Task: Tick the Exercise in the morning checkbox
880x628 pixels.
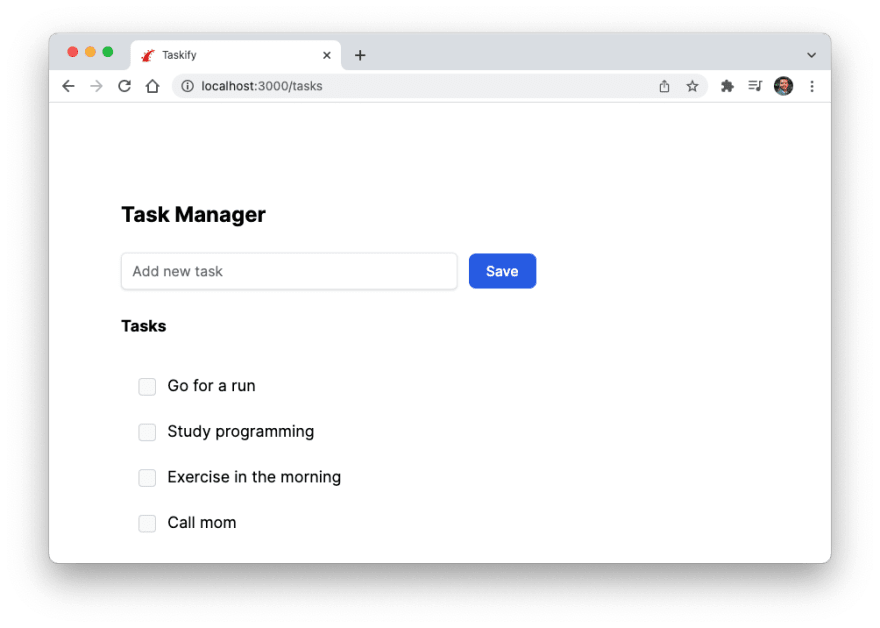Action: click(x=147, y=478)
